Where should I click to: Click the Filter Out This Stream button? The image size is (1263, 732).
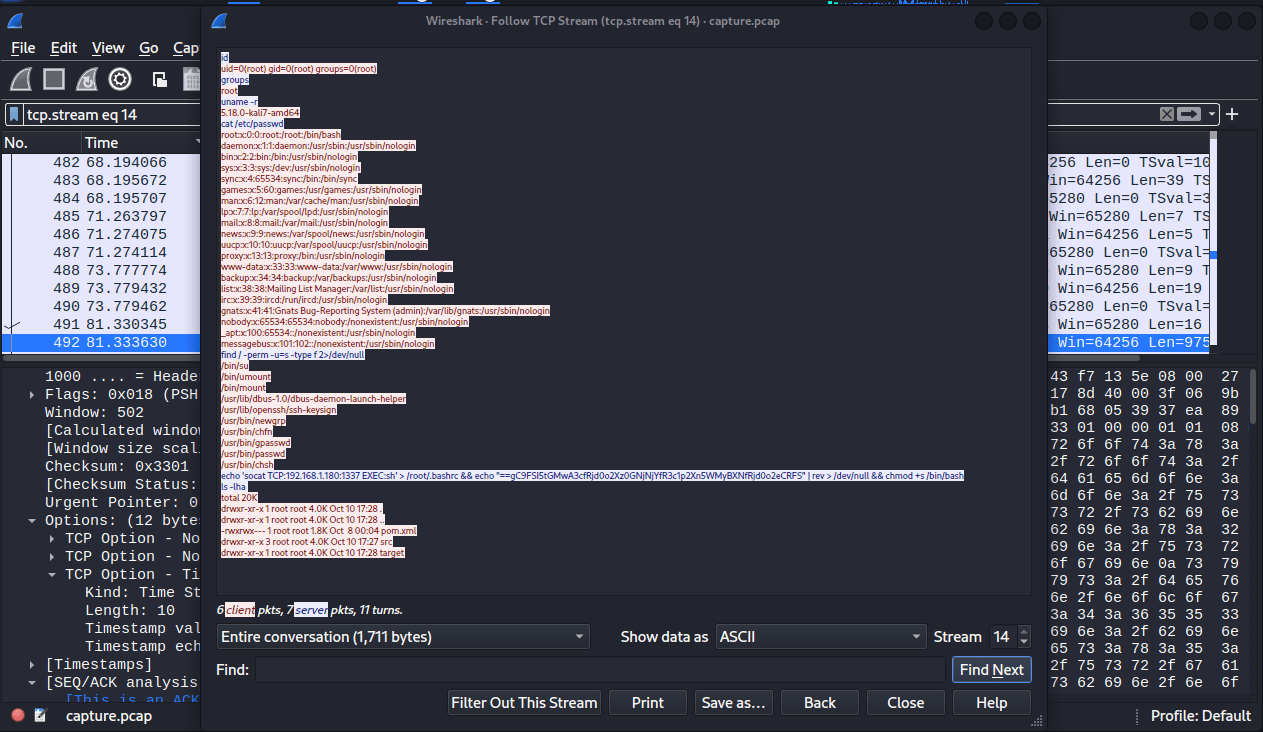[x=524, y=703]
